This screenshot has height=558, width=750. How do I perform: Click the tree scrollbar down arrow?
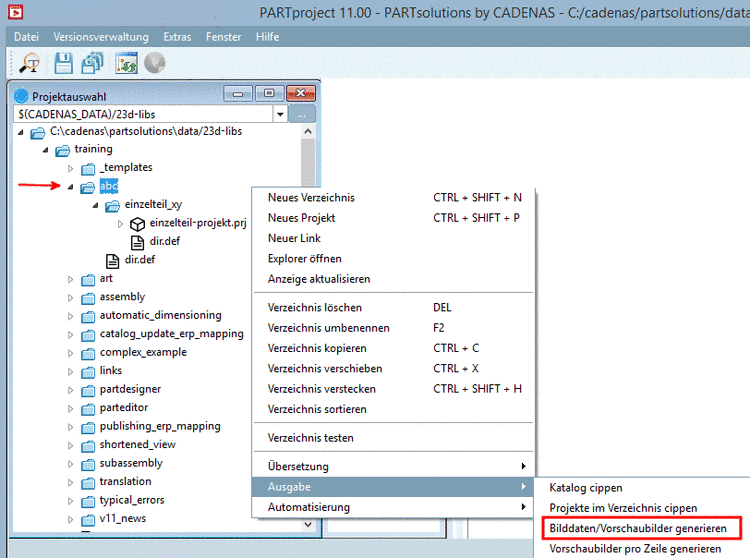pyautogui.click(x=308, y=525)
